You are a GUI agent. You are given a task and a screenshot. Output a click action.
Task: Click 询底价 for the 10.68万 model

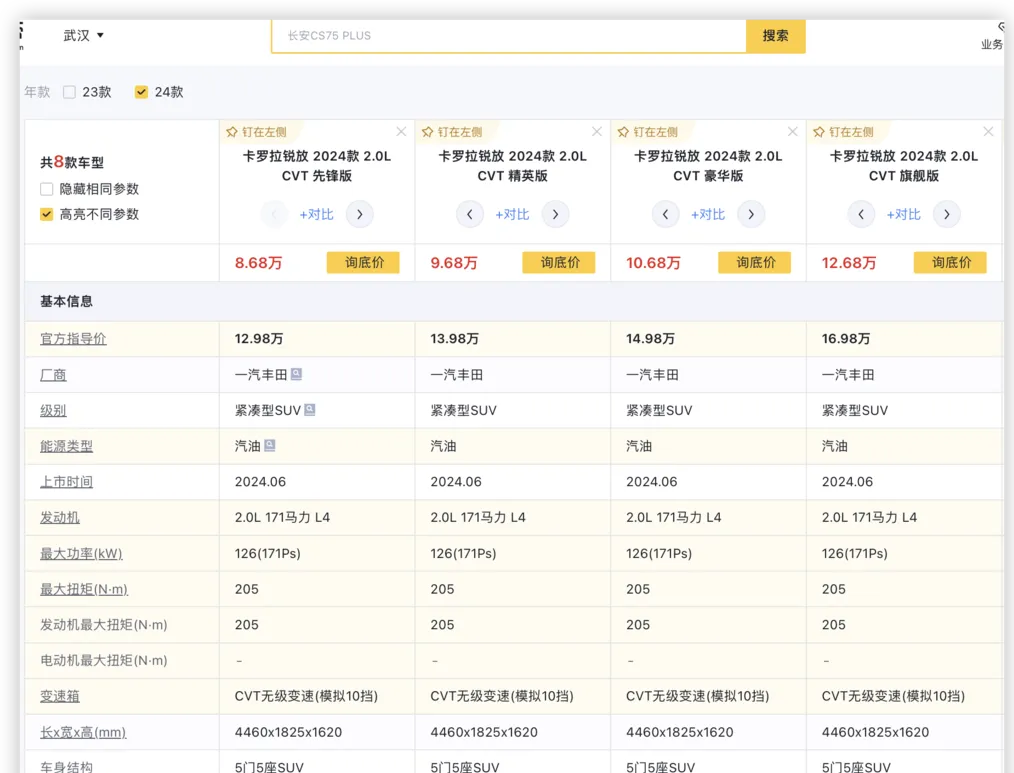[x=755, y=263]
